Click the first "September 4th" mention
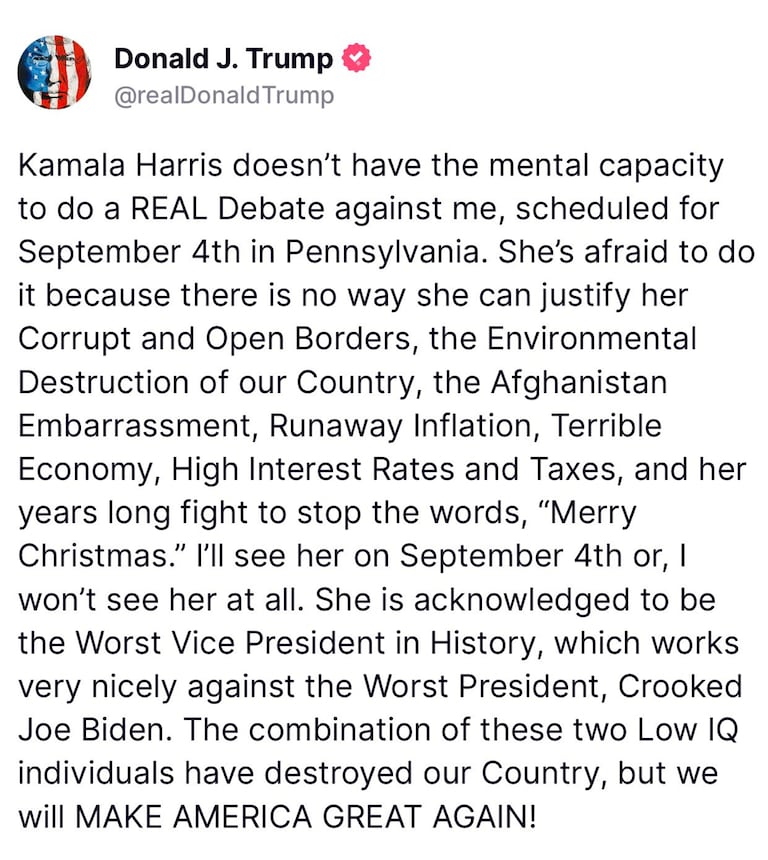The height and width of the screenshot is (860, 768). coord(129,253)
